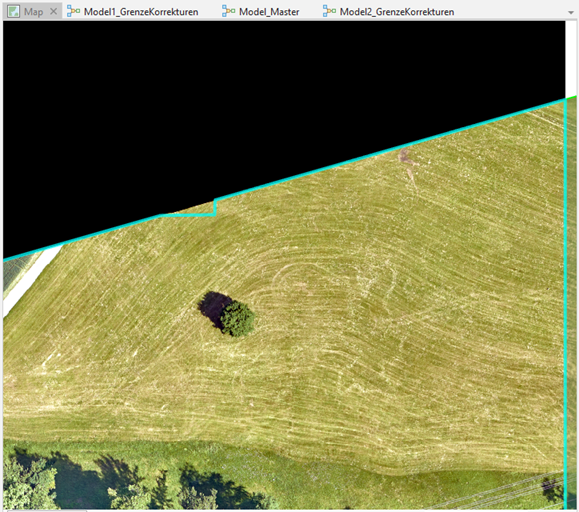Screen dimensions: 579x512
Task: Close the Map tab
Action: pyautogui.click(x=54, y=11)
